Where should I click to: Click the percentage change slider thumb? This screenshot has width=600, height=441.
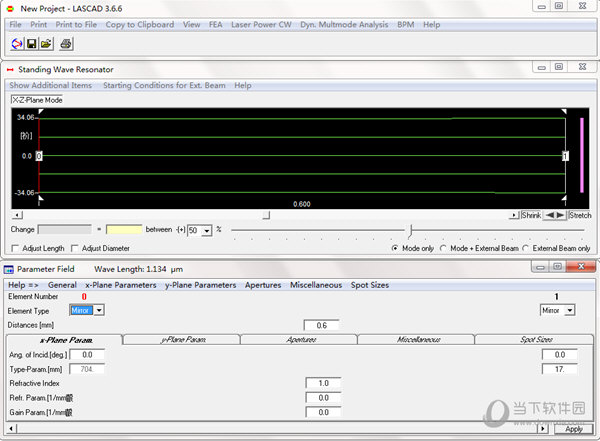[x=411, y=231]
